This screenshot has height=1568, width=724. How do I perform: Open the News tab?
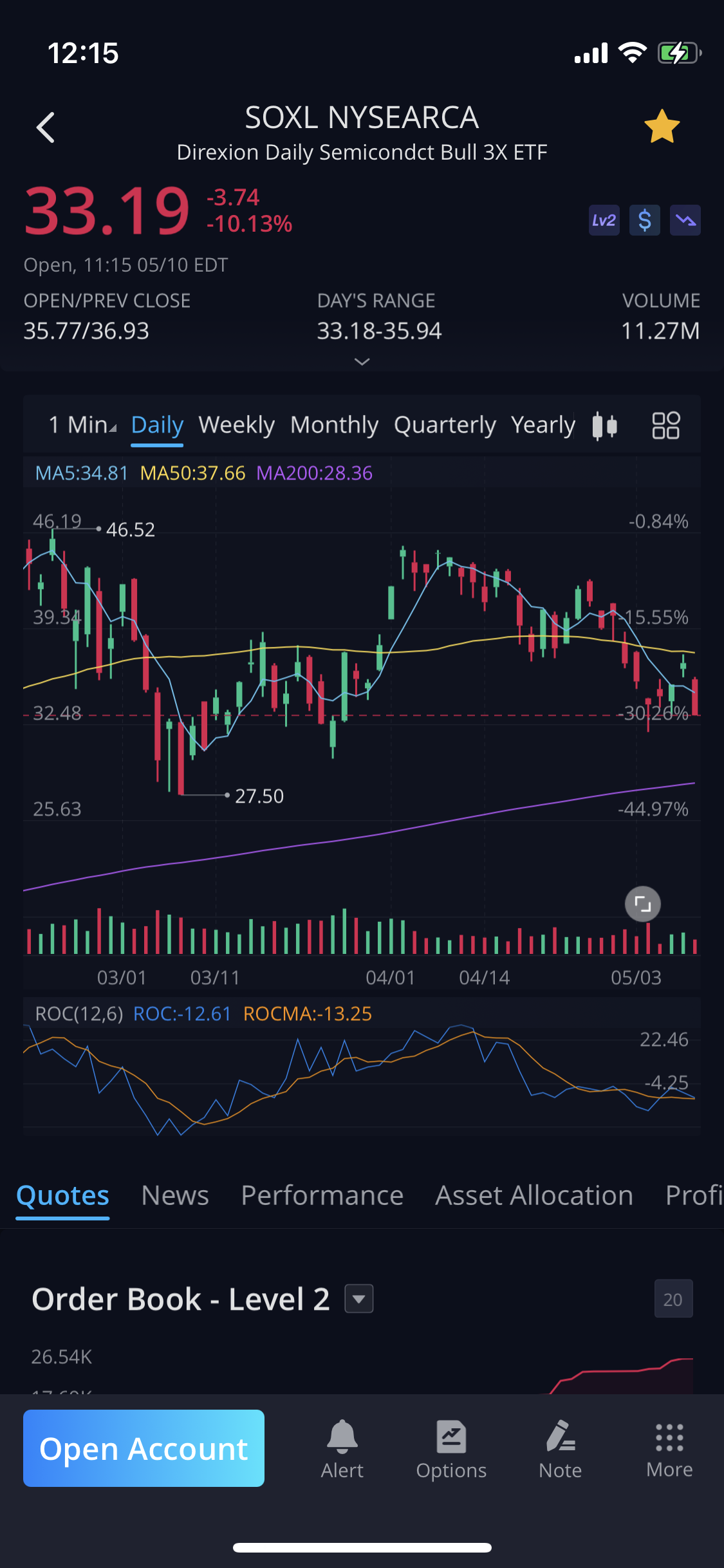point(175,1195)
